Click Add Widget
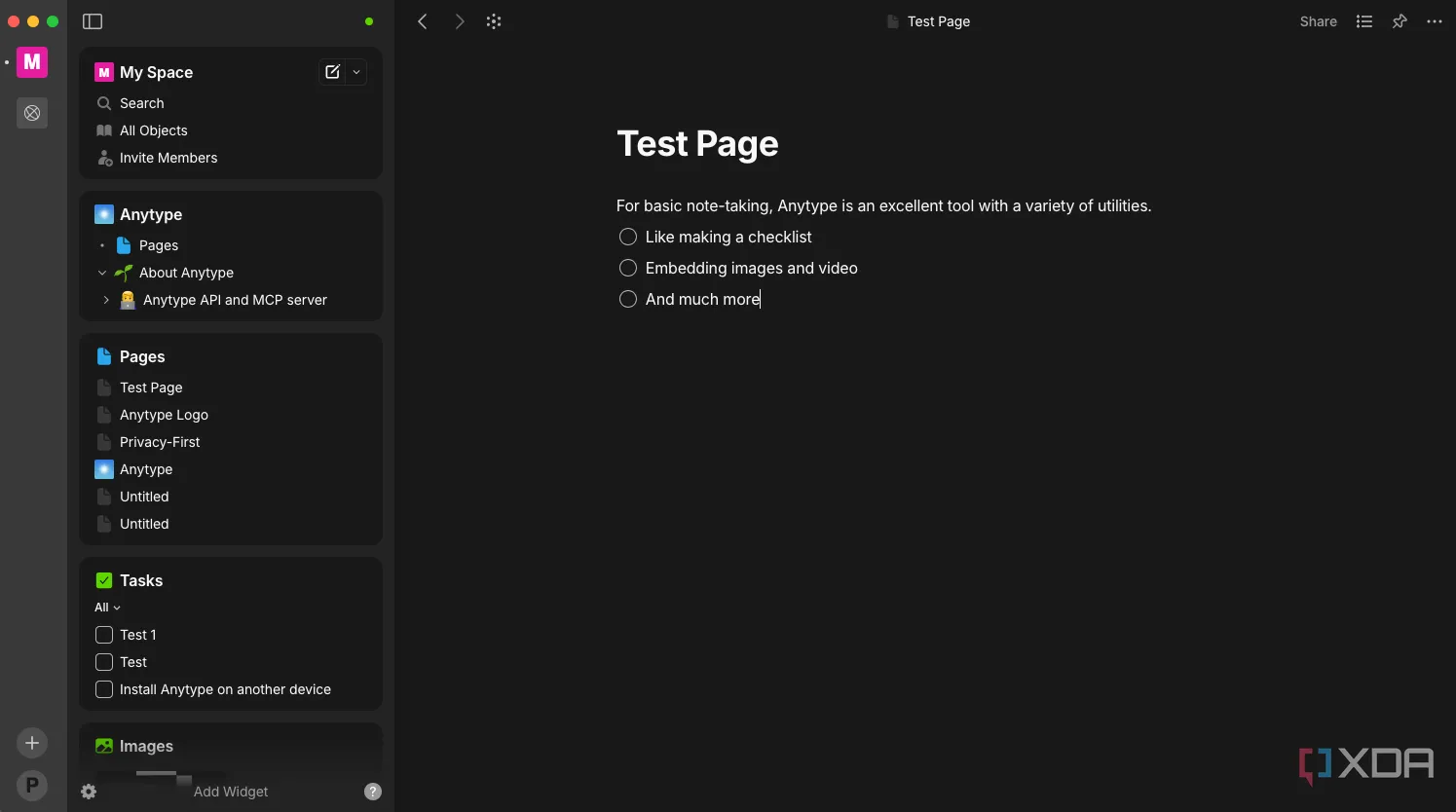This screenshot has height=812, width=1456. (x=231, y=792)
